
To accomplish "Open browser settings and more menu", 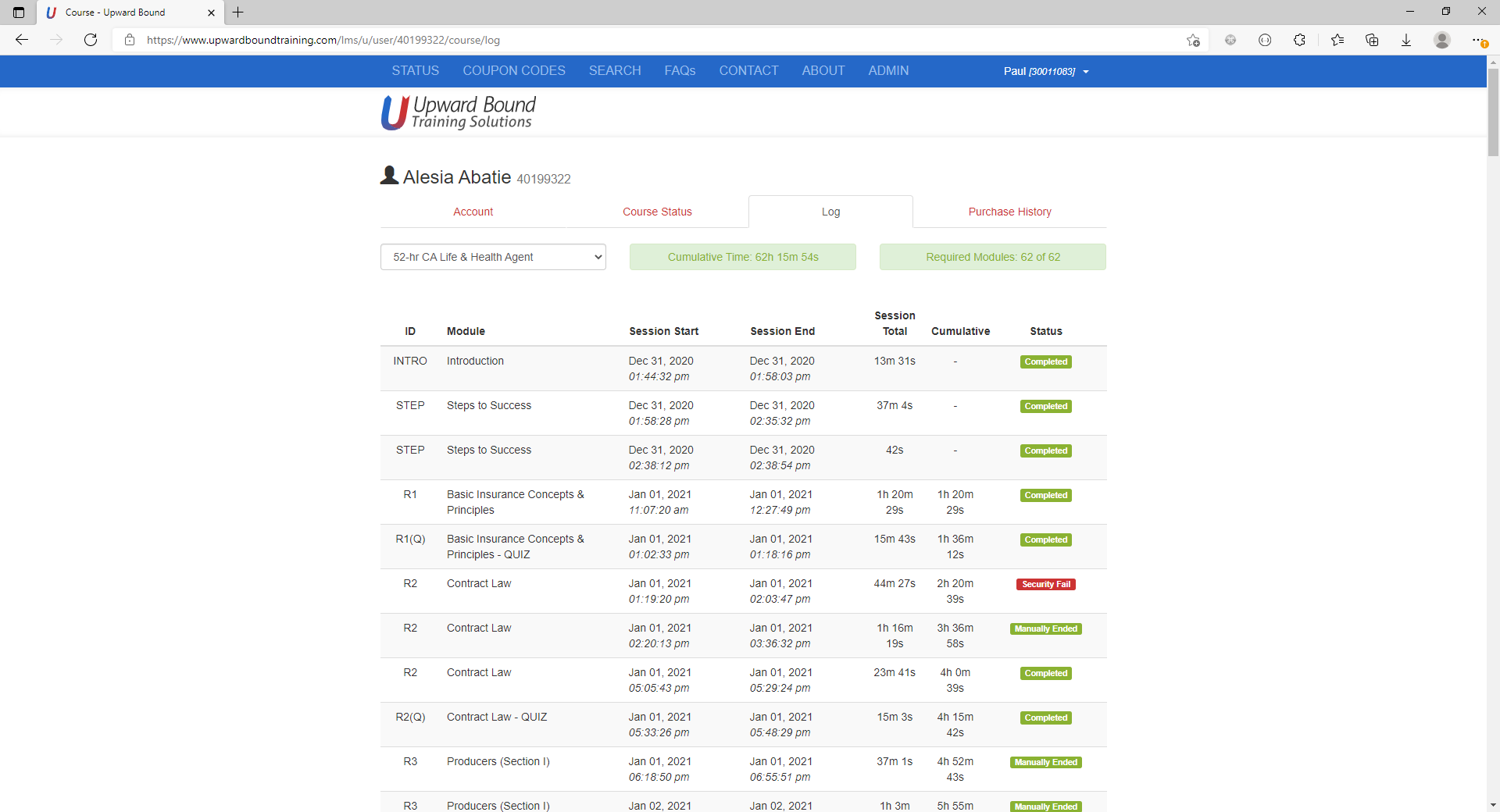I will [x=1478, y=40].
